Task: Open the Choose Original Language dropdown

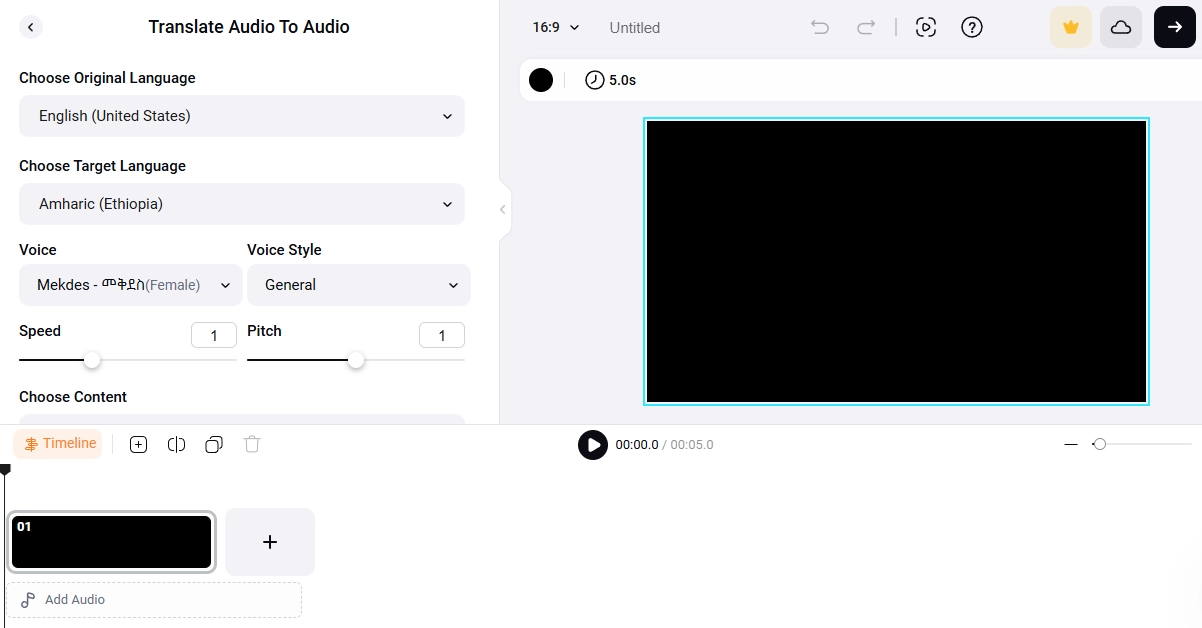Action: pos(242,116)
